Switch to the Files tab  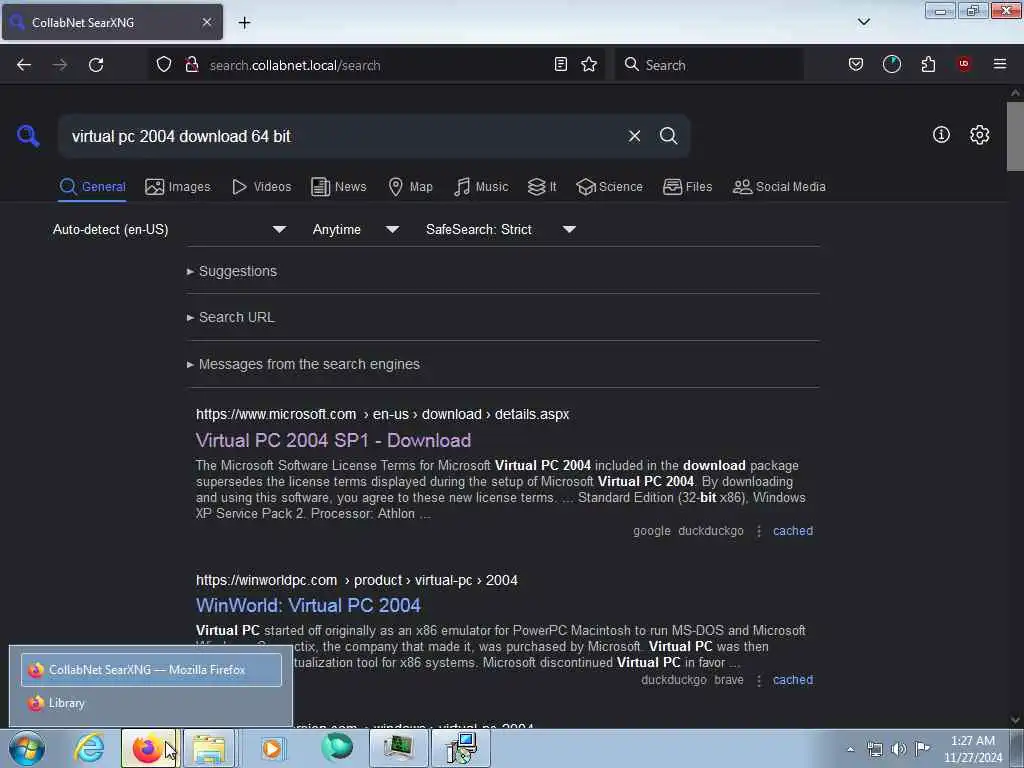point(687,187)
